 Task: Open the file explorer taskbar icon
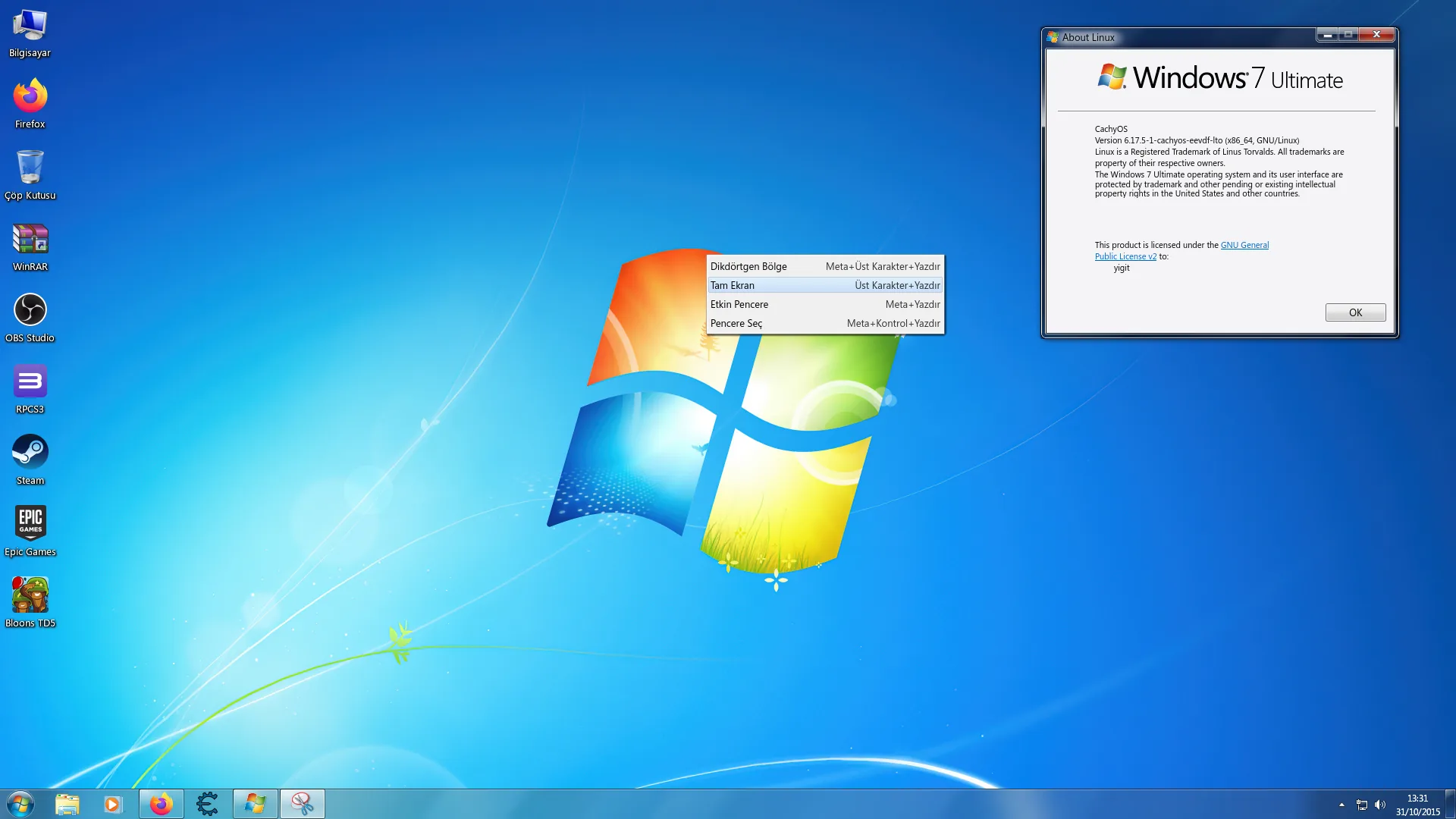[67, 804]
